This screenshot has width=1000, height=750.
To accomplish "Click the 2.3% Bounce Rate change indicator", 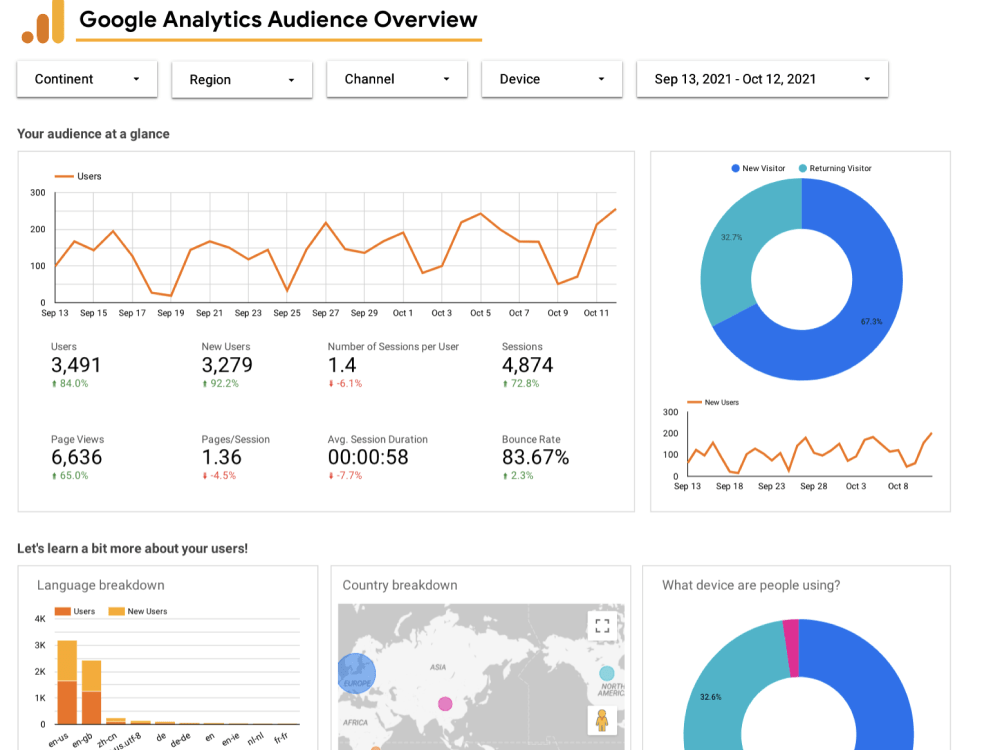I will pos(518,476).
